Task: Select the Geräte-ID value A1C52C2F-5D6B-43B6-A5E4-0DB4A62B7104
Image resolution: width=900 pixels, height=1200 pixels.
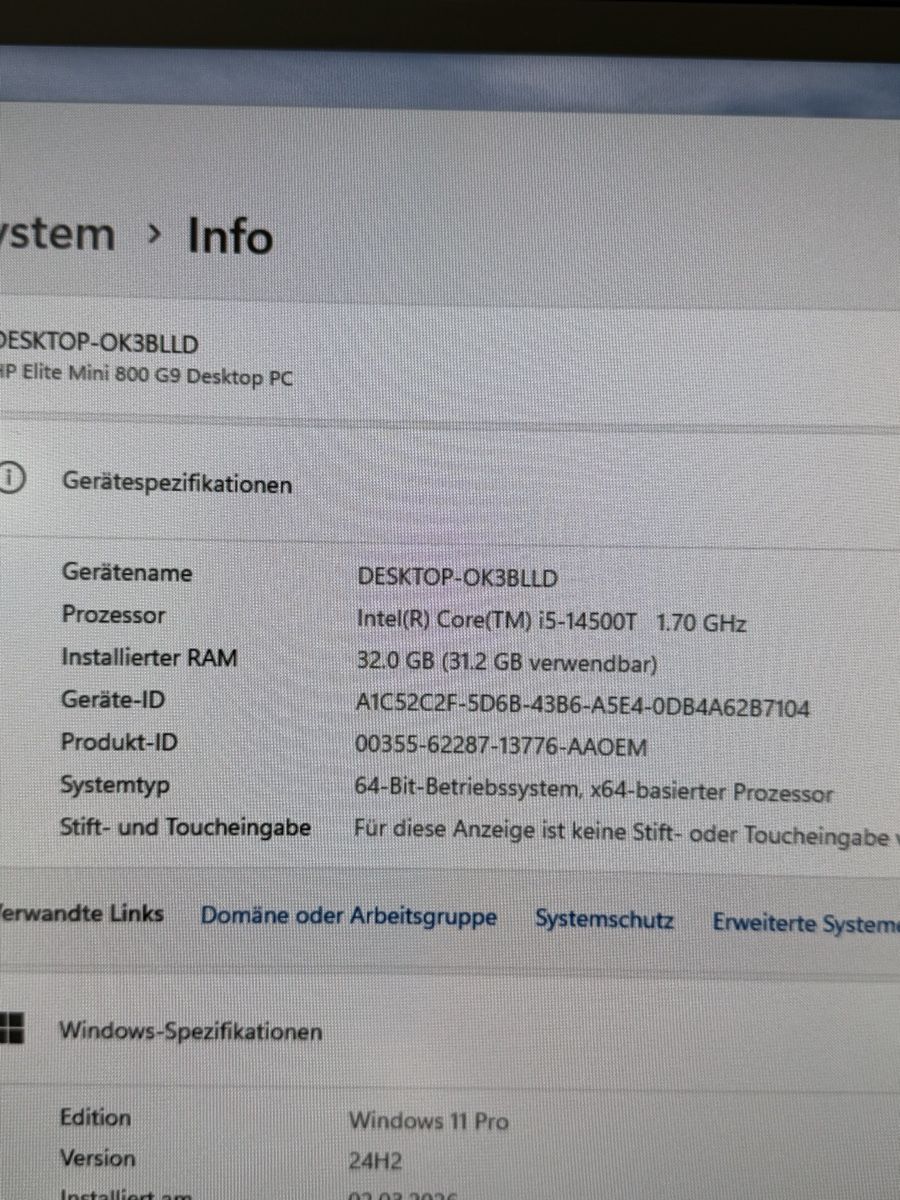Action: pyautogui.click(x=583, y=707)
